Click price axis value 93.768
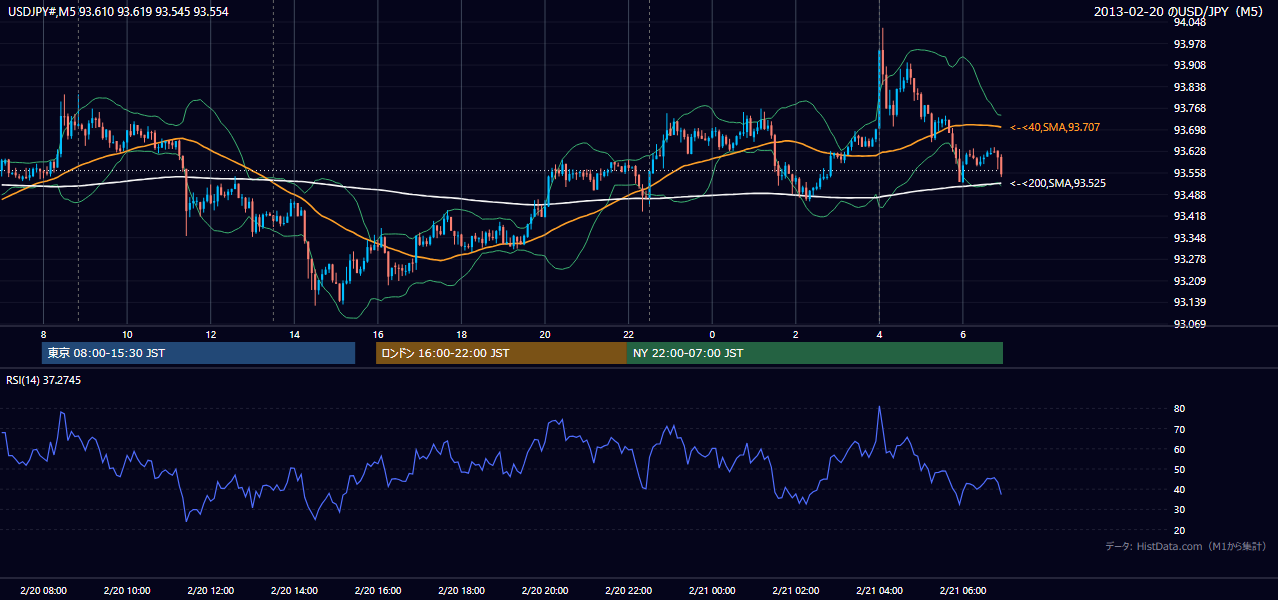This screenshot has height=600, width=1278. click(x=1190, y=109)
